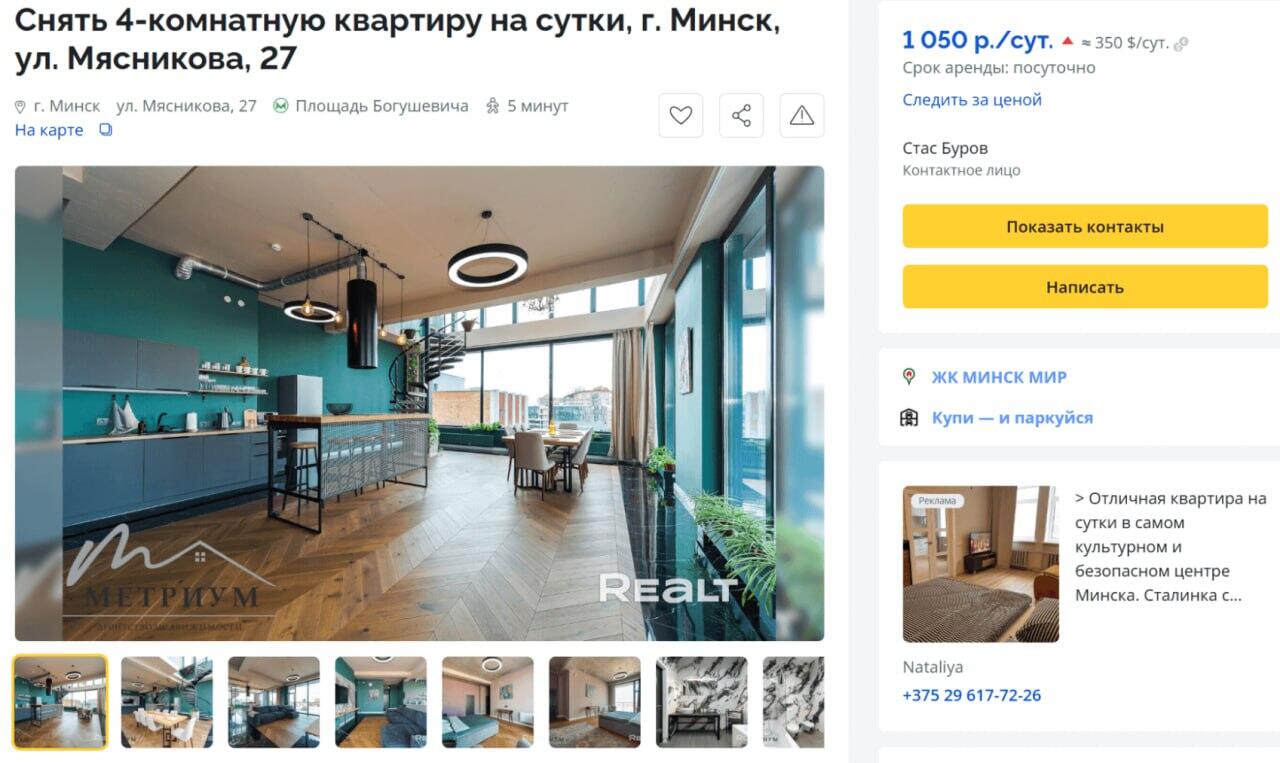Open the advertisement bedroom photo

[x=981, y=564]
